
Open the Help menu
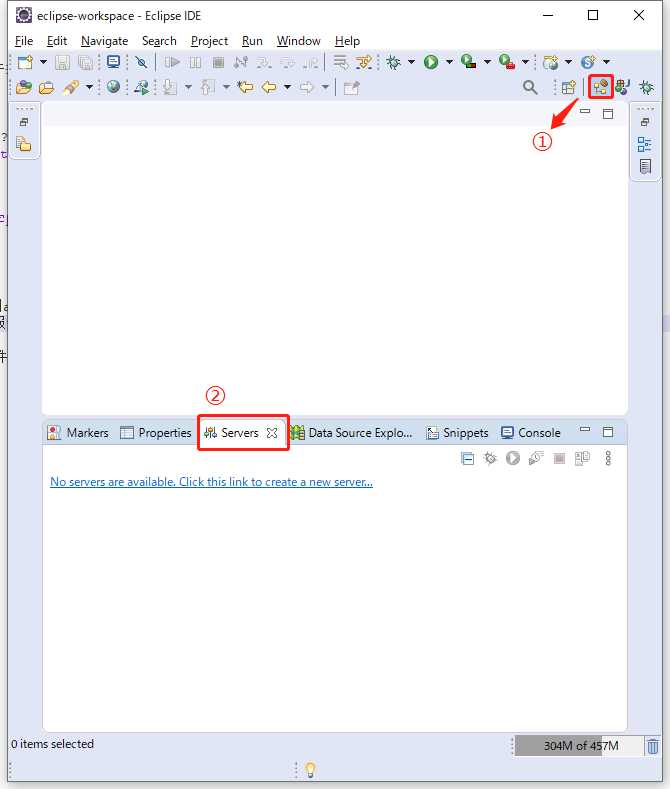tap(347, 41)
